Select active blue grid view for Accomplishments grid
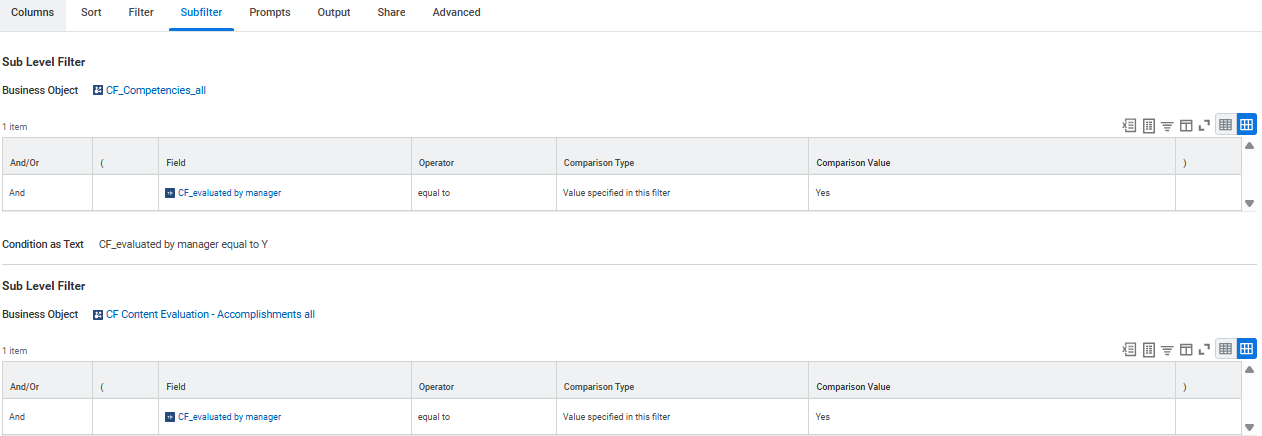Image resolution: width=1262 pixels, height=436 pixels. (1246, 349)
